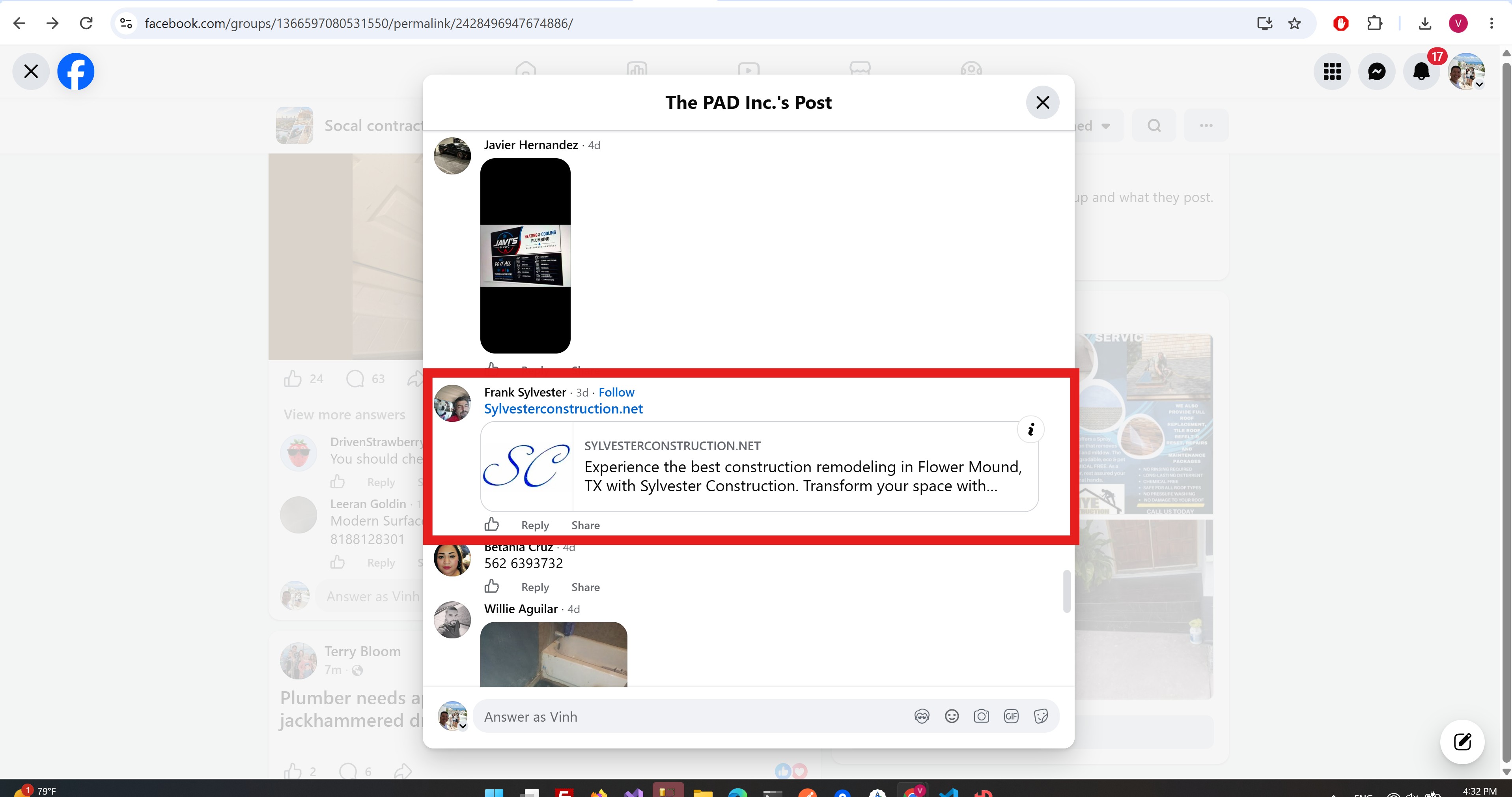
Task: Open Messenger chats
Action: [1376, 71]
